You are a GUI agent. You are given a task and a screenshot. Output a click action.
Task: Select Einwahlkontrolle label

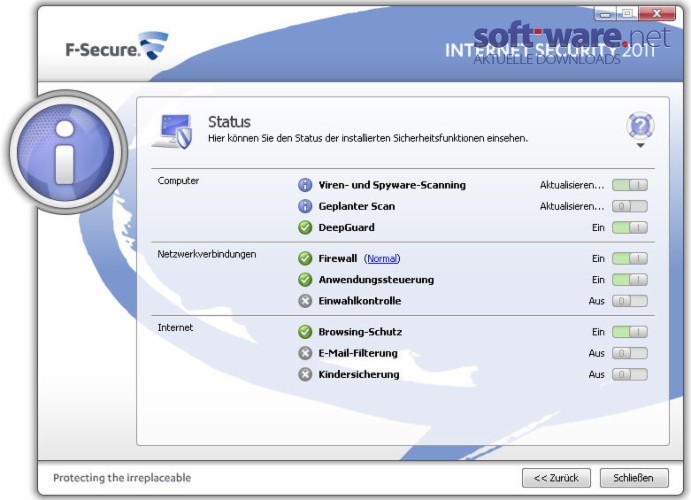tap(360, 301)
